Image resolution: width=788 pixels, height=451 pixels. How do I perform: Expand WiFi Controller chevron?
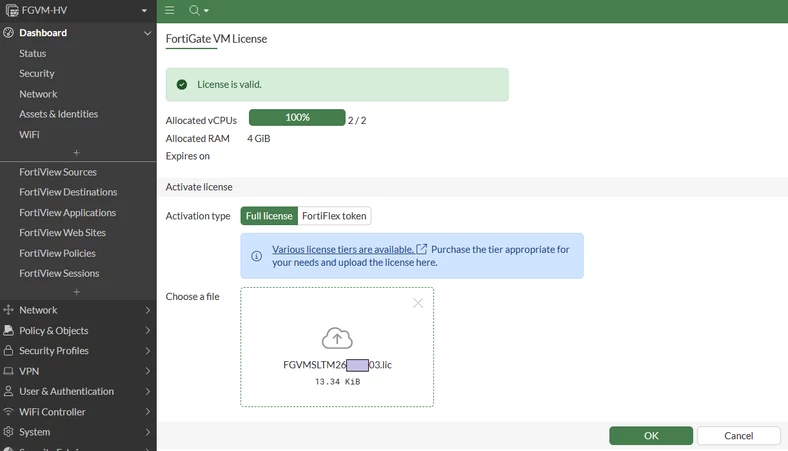click(148, 412)
